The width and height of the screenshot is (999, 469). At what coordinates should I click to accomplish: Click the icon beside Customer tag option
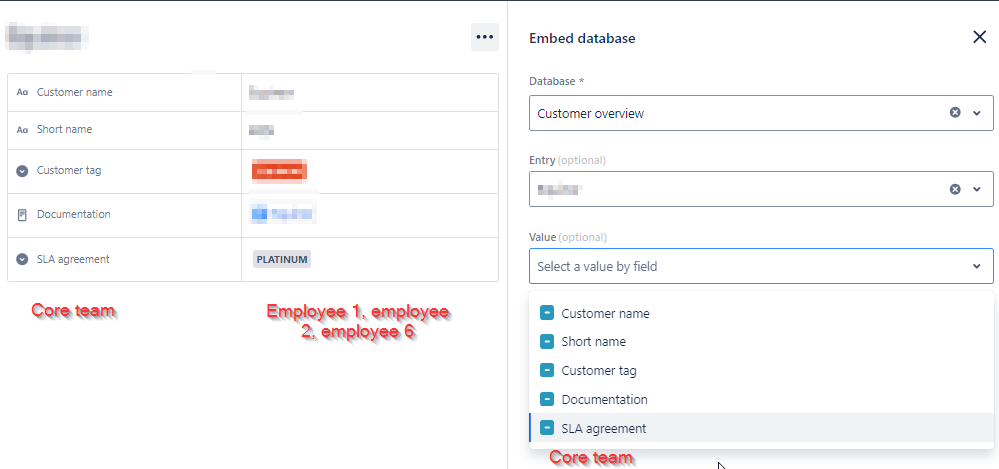547,370
